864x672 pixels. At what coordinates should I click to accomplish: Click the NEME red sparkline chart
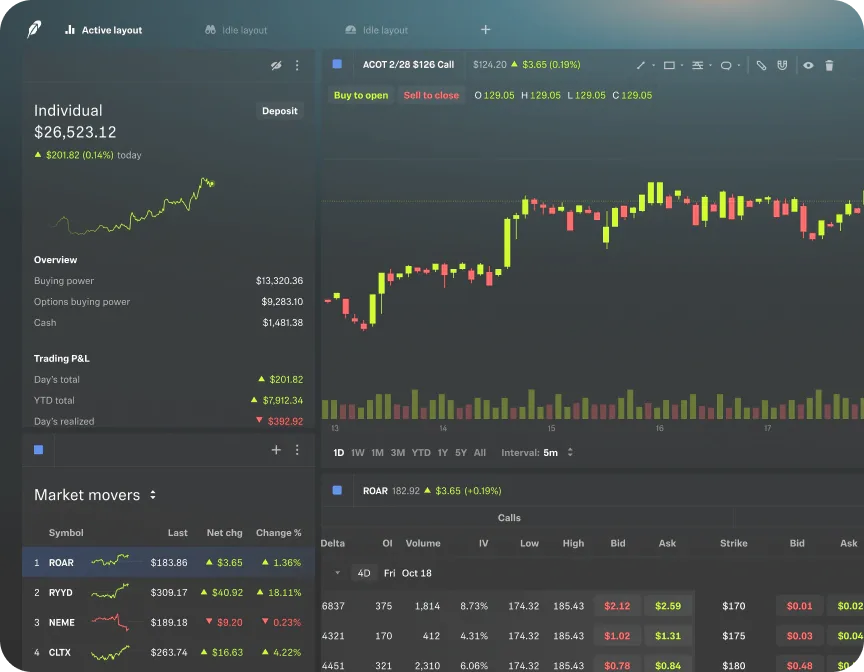[x=110, y=621]
